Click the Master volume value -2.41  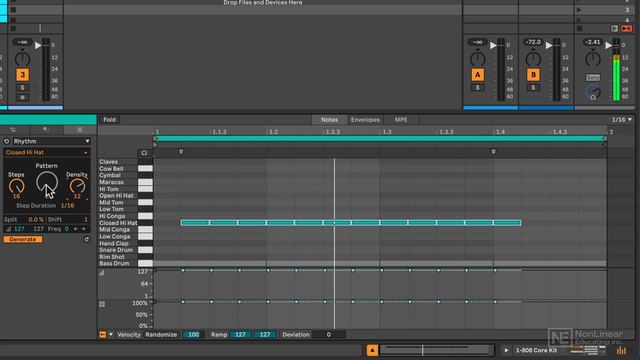(x=593, y=42)
